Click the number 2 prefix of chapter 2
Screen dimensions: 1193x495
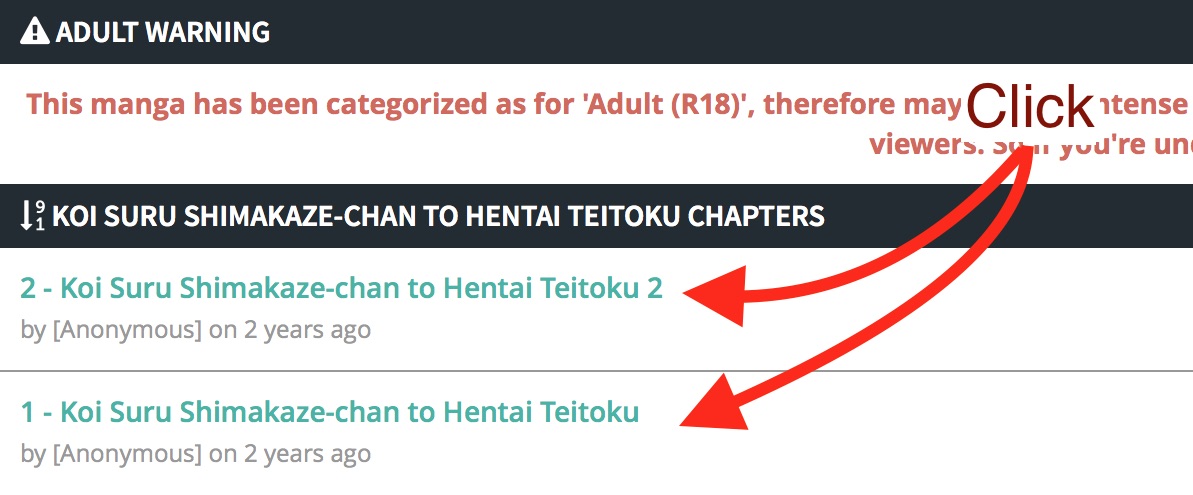[x=28, y=288]
